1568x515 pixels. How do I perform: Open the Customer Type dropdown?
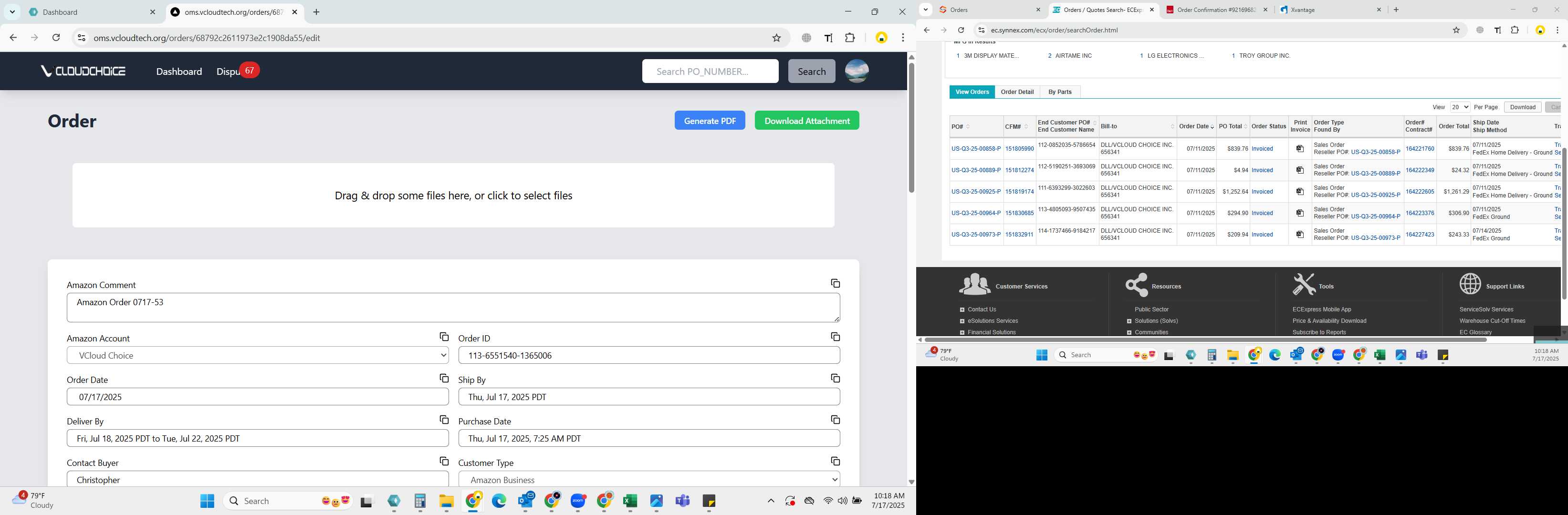pyautogui.click(x=649, y=479)
